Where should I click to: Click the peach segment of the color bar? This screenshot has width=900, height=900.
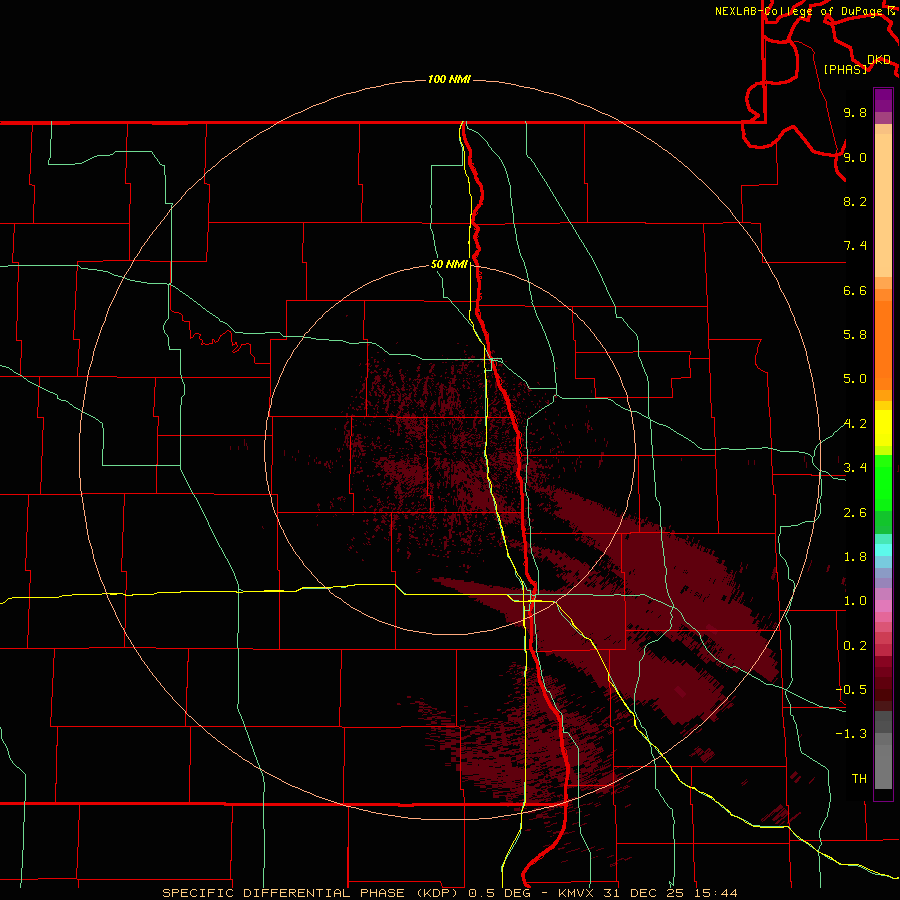(883, 205)
